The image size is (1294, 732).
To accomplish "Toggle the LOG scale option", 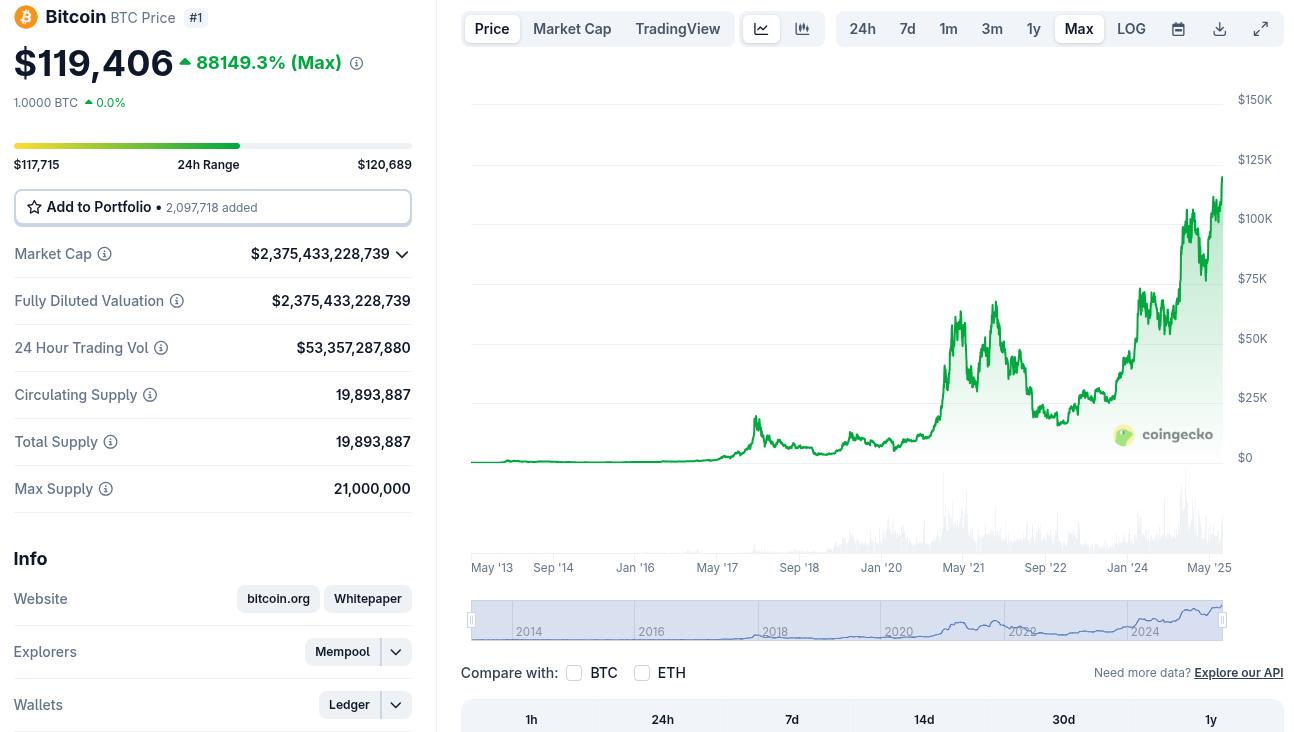I will pyautogui.click(x=1131, y=29).
